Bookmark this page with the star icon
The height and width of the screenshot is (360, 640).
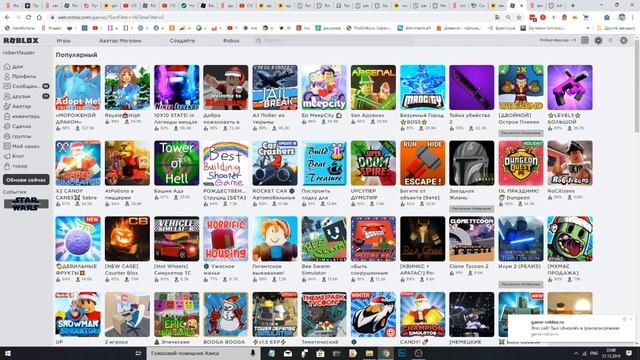coord(519,18)
